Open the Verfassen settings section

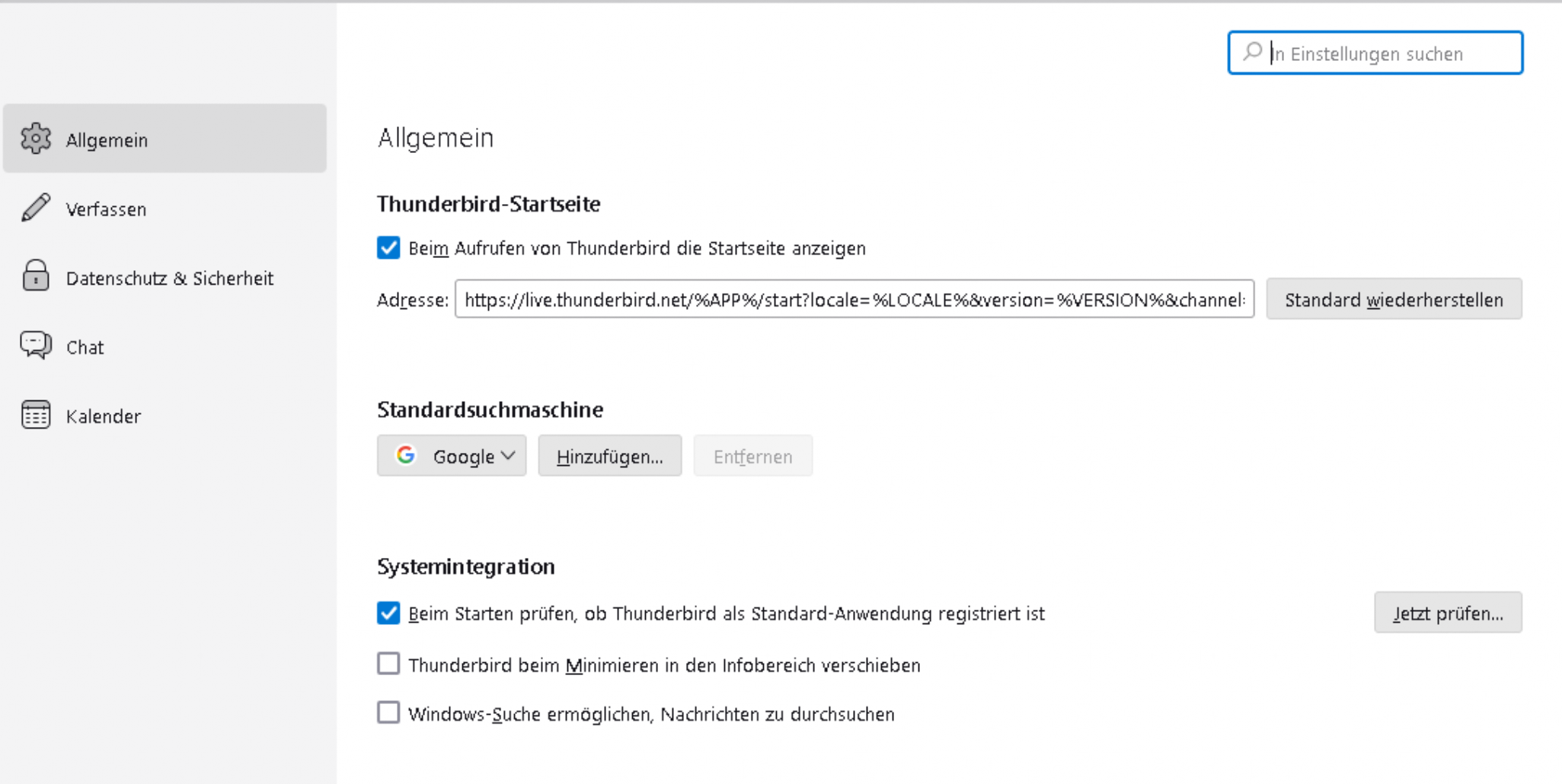coord(106,209)
